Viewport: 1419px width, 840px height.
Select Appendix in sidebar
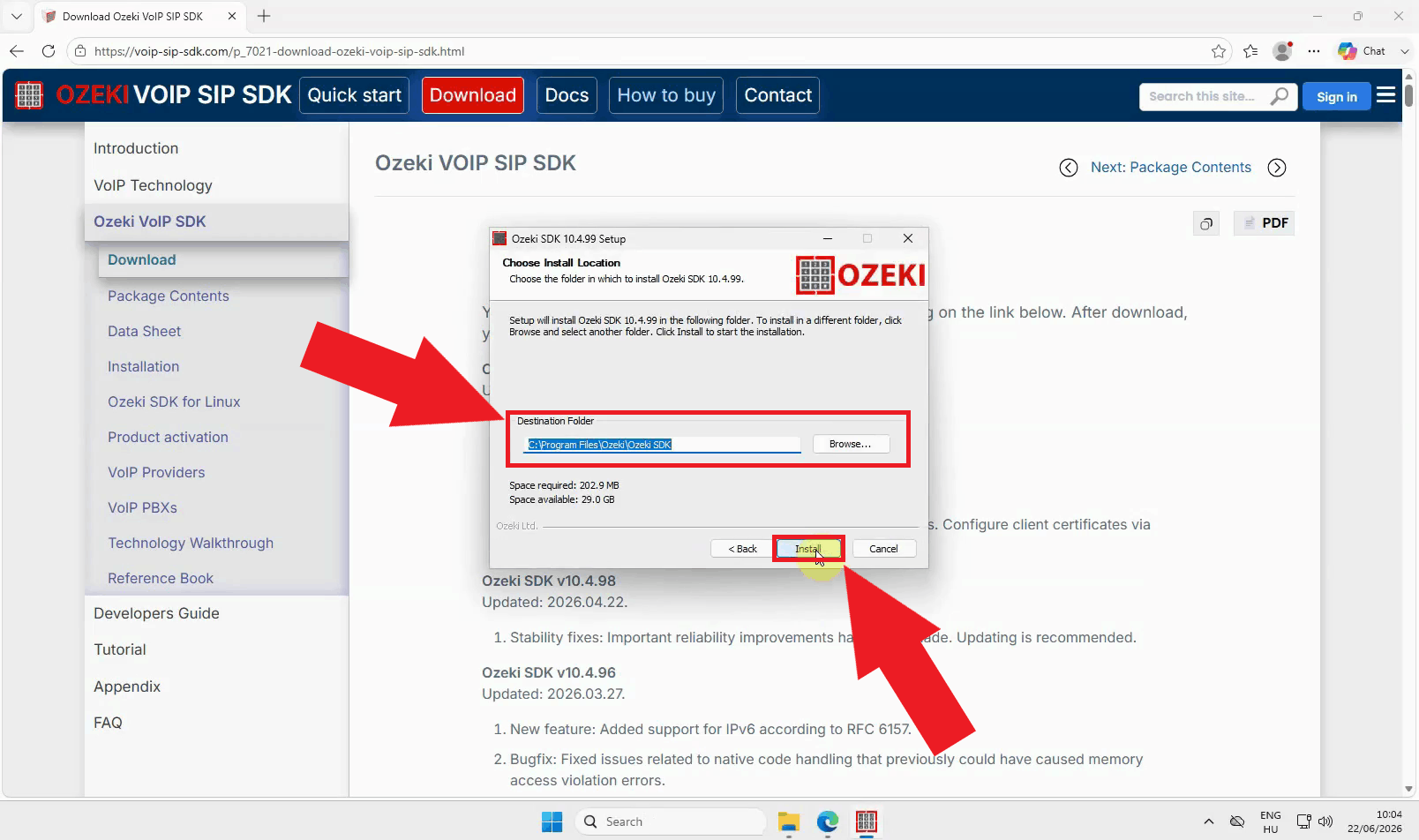coord(127,686)
